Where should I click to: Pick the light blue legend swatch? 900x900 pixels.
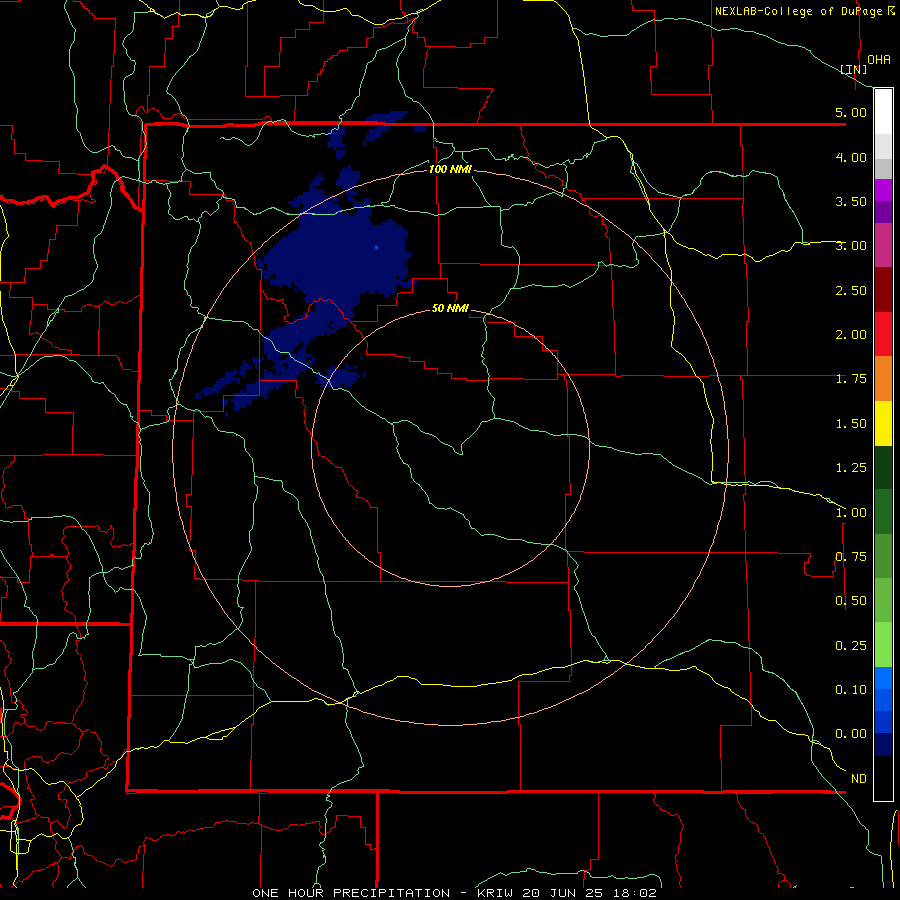click(883, 678)
